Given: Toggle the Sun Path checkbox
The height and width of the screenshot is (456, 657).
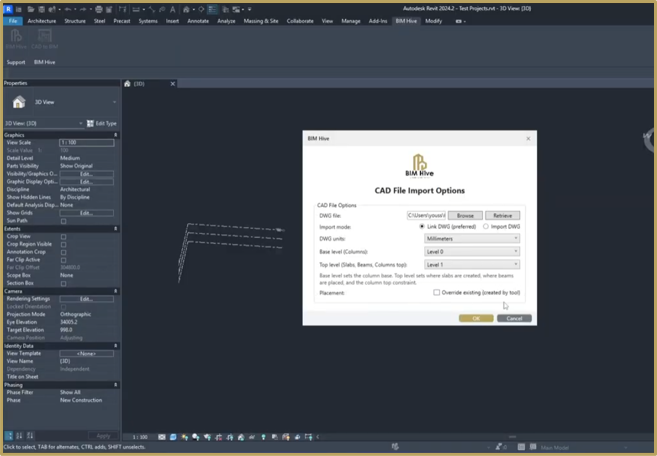Looking at the screenshot, I should pos(64,221).
